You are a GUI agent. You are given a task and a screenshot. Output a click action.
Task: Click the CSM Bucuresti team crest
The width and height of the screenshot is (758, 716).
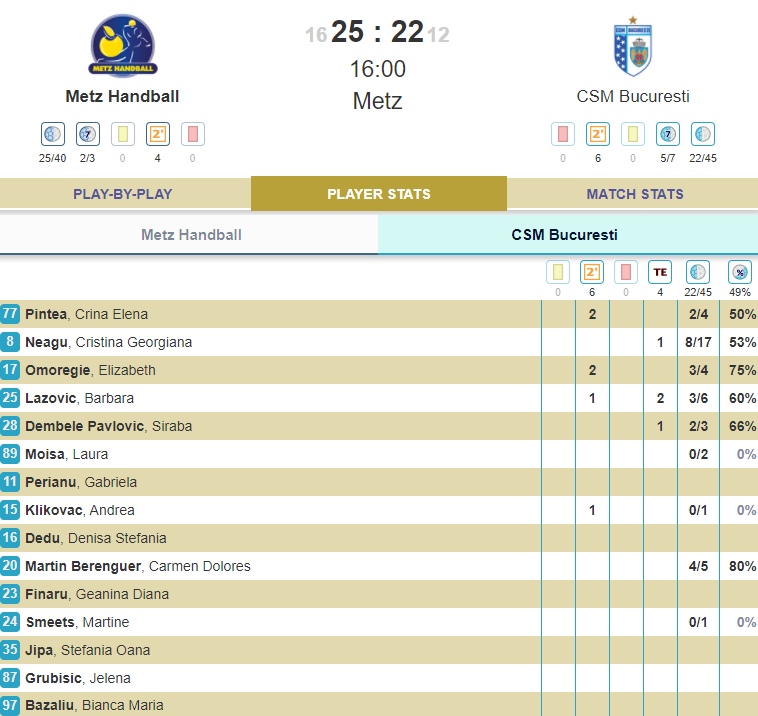[632, 46]
